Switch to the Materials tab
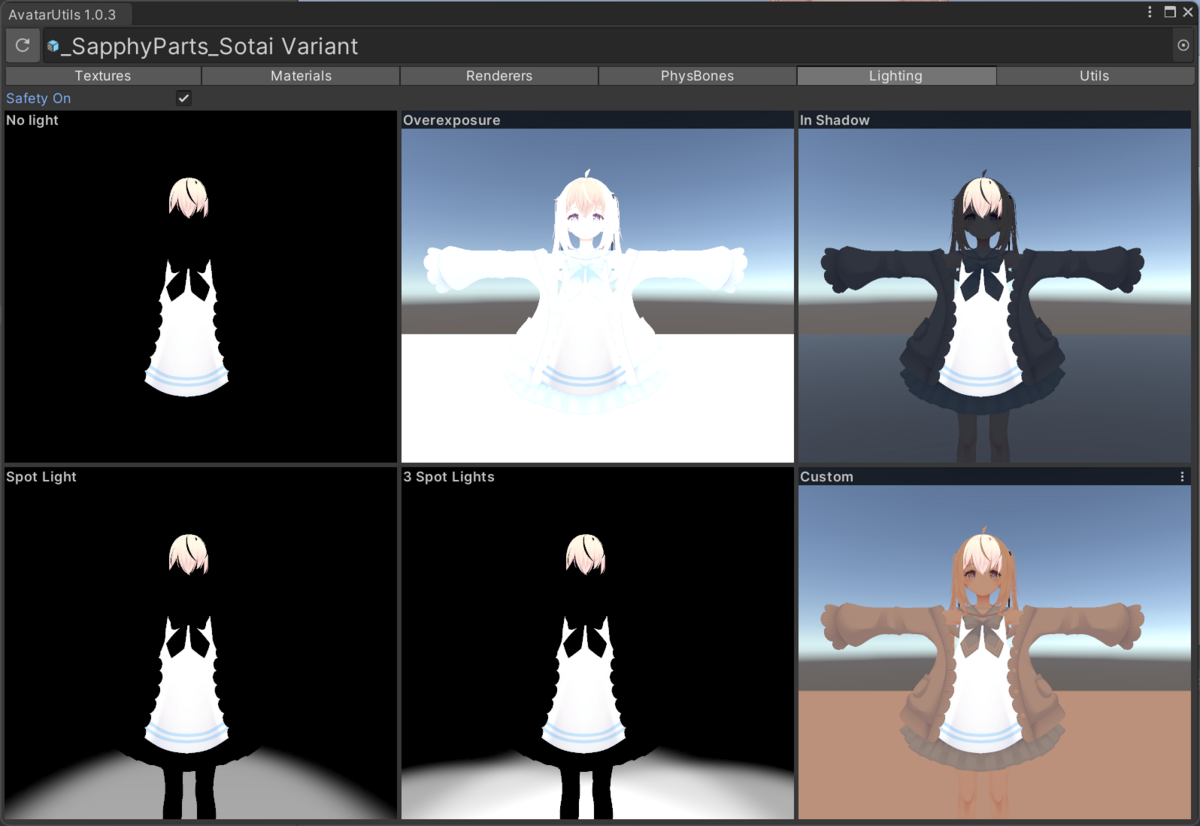The width and height of the screenshot is (1200, 826). pyautogui.click(x=301, y=76)
